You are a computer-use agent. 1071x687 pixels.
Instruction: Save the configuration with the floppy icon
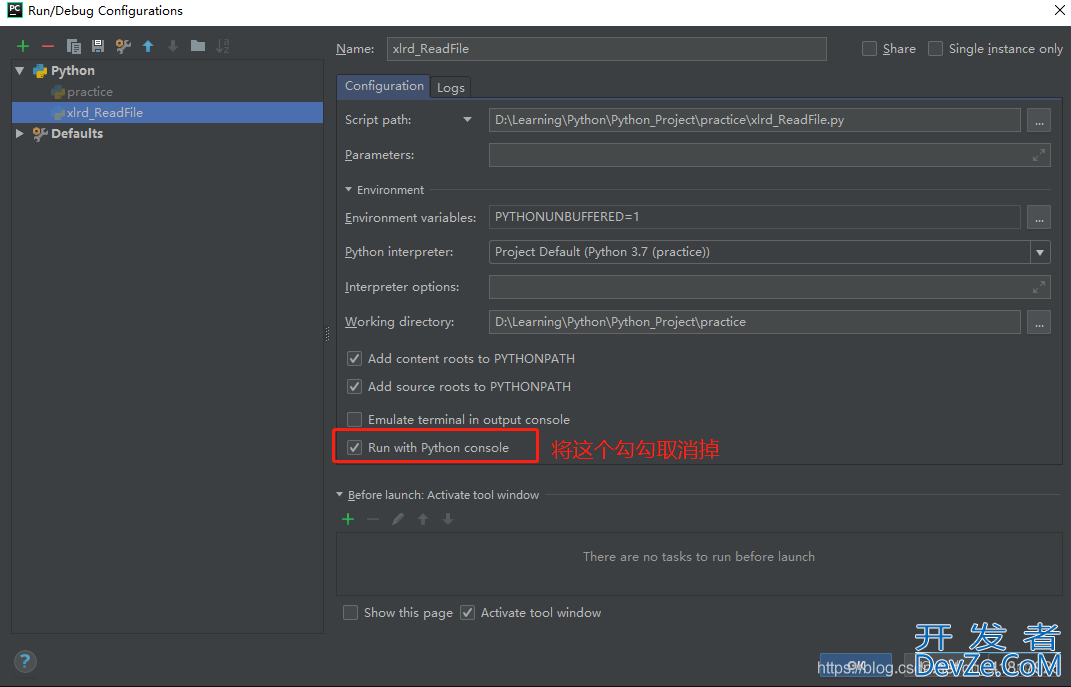click(98, 46)
